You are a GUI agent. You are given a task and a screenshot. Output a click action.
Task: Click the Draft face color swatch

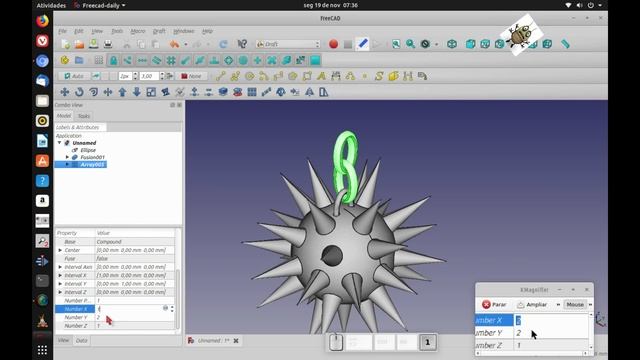point(113,76)
